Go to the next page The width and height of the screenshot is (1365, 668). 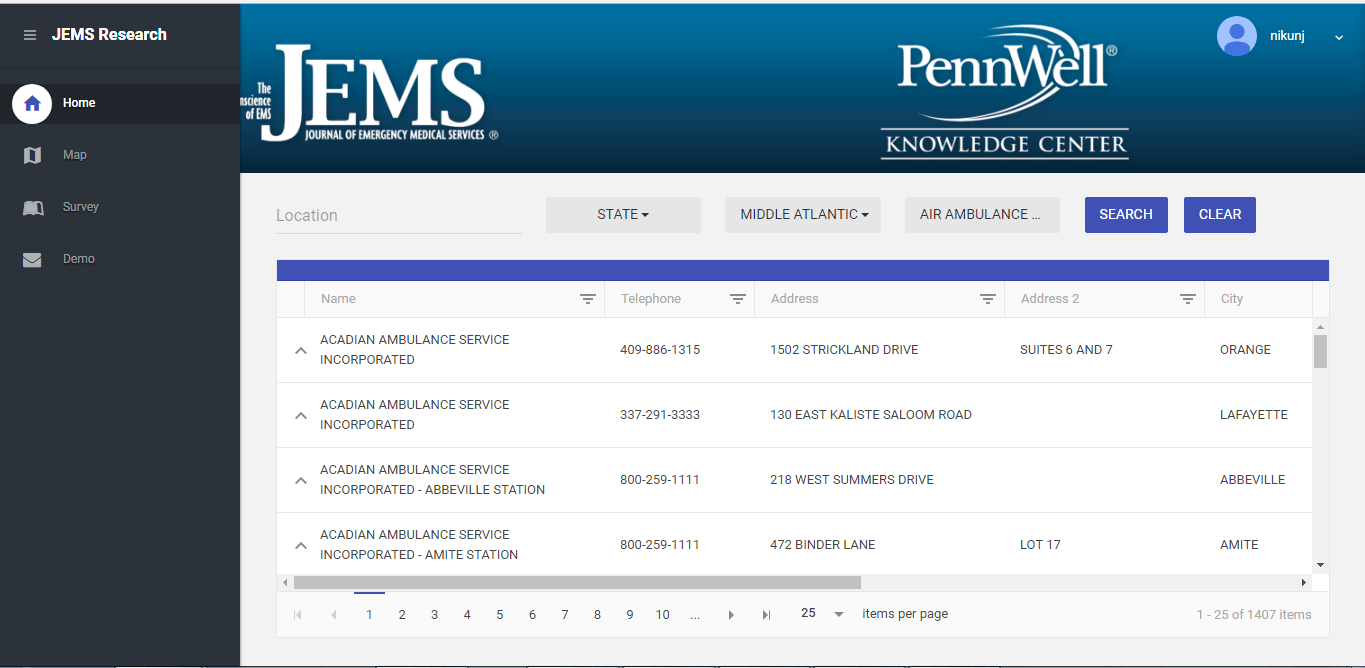(x=731, y=615)
